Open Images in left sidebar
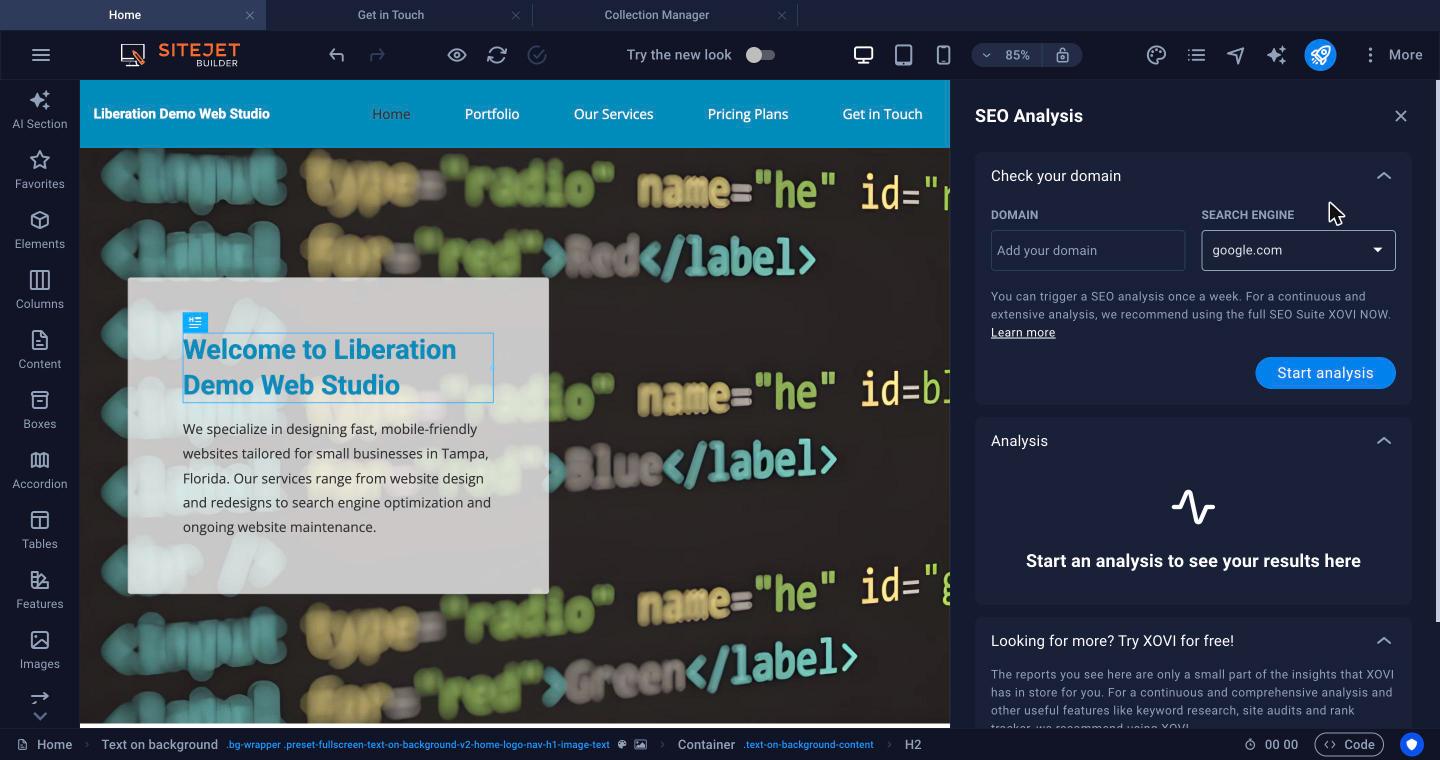 (40, 650)
